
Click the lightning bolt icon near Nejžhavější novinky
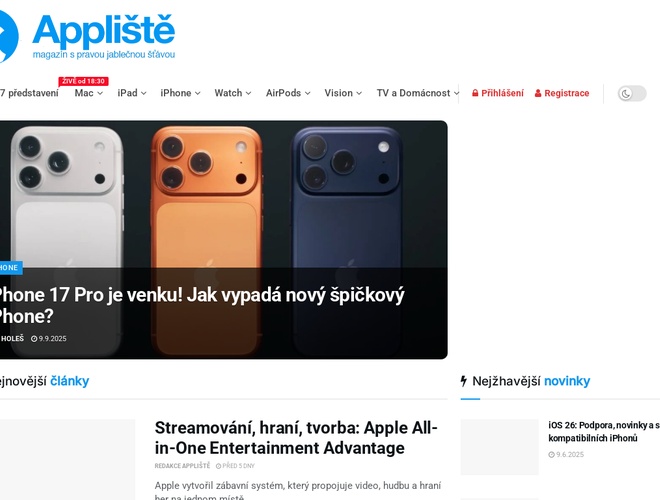464,381
